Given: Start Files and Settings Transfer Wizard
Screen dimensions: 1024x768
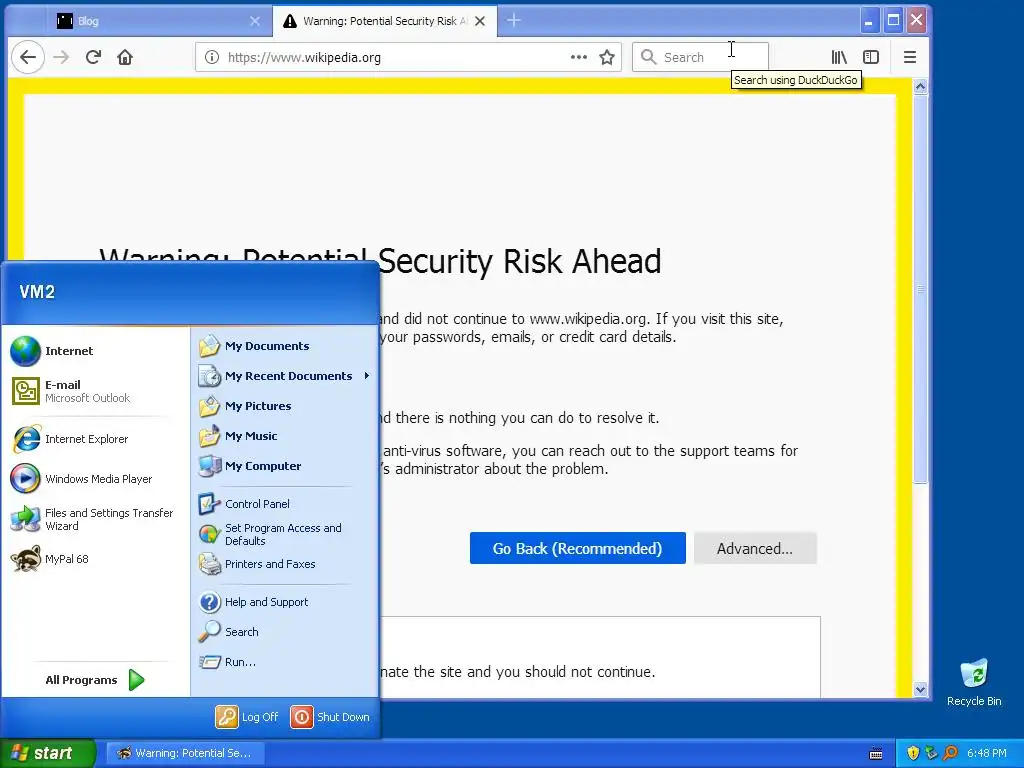Looking at the screenshot, I should click(x=97, y=519).
